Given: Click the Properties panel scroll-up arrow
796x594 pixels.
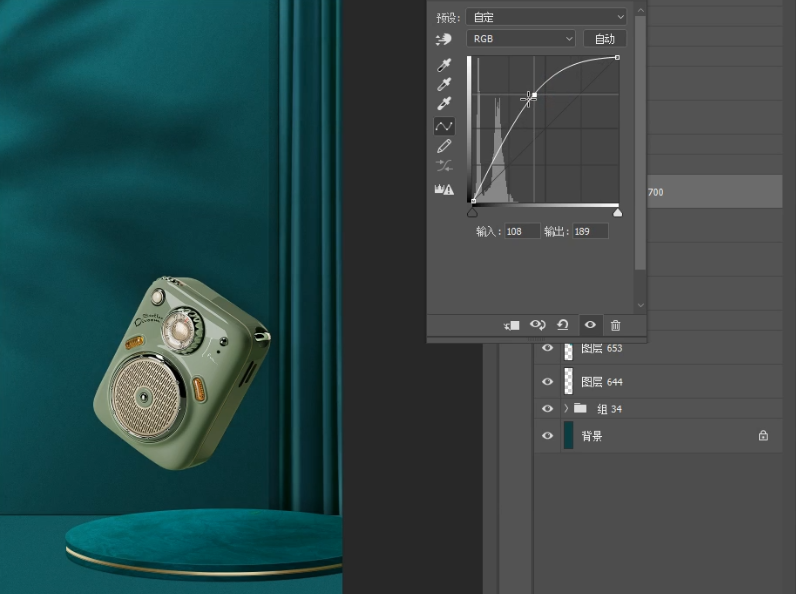Looking at the screenshot, I should (x=640, y=10).
